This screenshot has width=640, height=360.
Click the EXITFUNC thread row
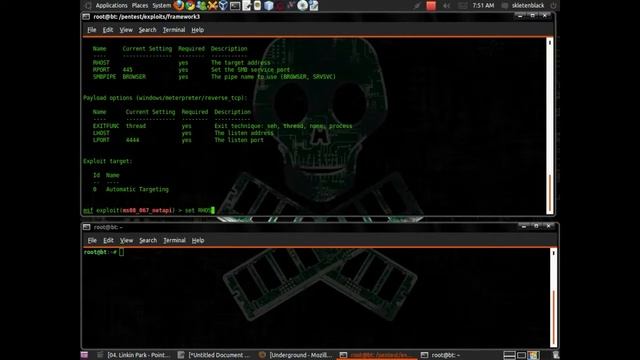point(222,126)
